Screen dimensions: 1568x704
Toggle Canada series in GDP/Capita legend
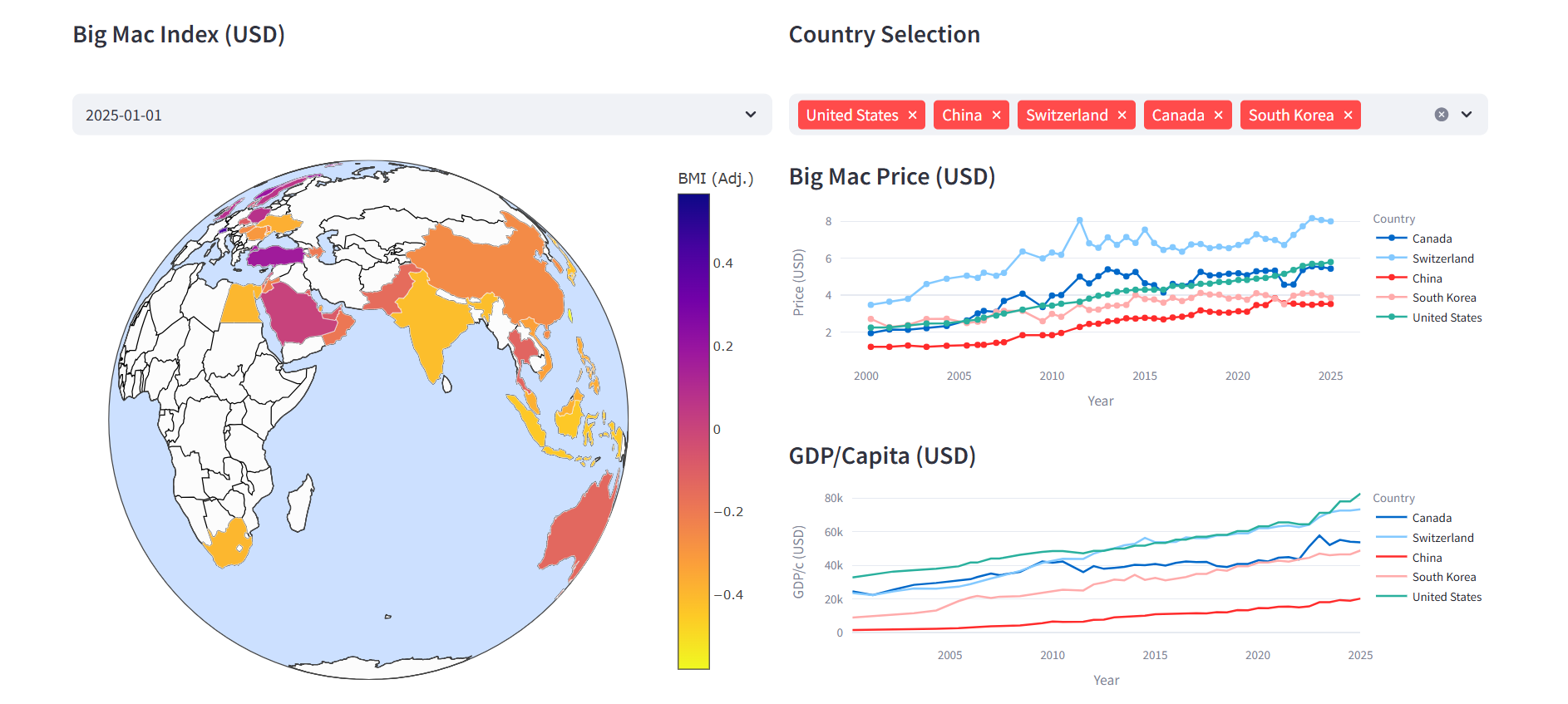[x=1431, y=518]
